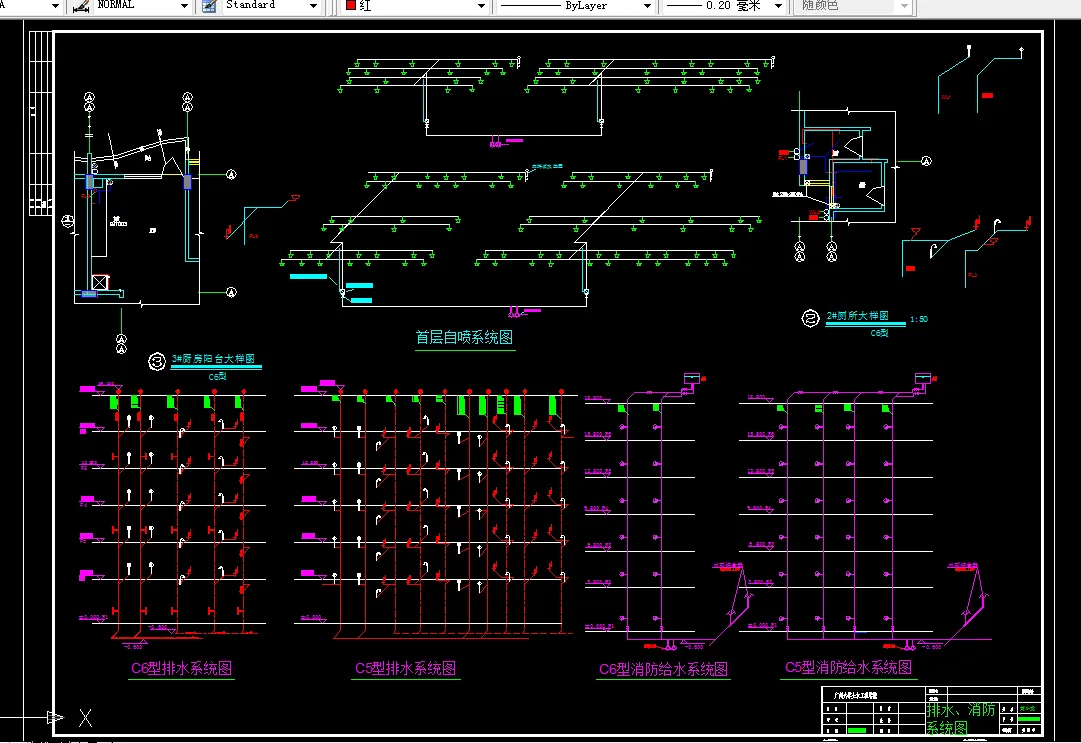The width and height of the screenshot is (1081, 743).
Task: Click the circled number 3 detail marker
Action: (157, 361)
